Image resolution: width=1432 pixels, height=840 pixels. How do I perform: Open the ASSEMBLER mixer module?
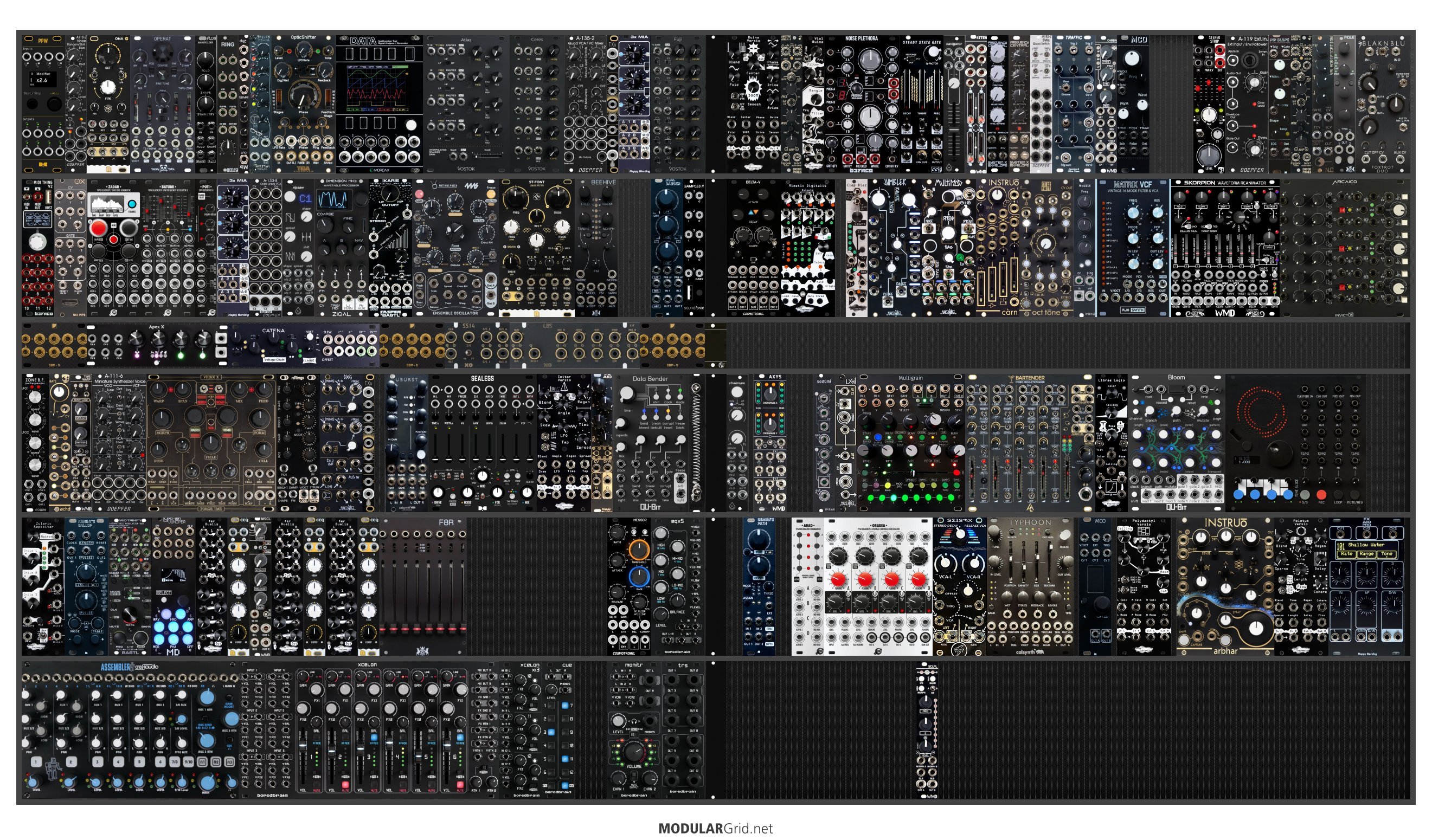point(130,730)
